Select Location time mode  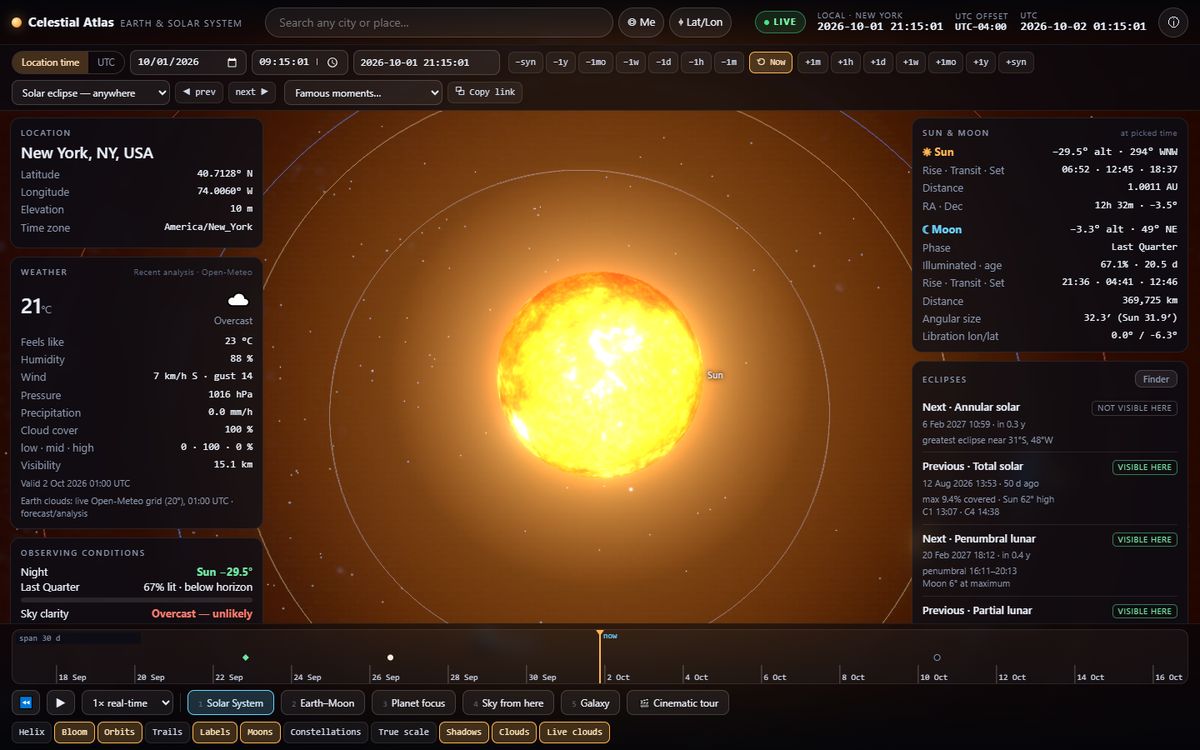tap(50, 62)
